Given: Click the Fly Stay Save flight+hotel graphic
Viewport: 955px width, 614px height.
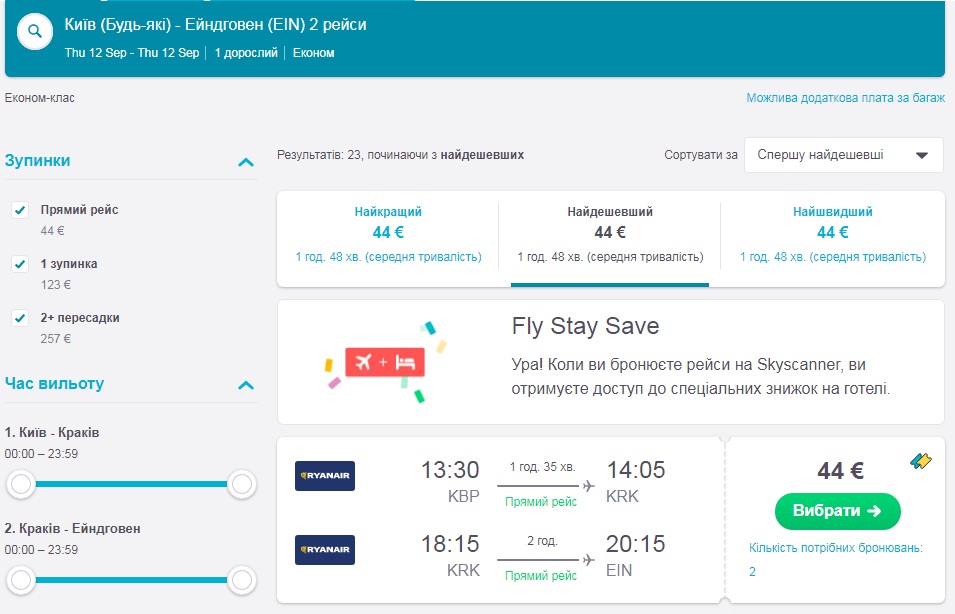Looking at the screenshot, I should click(386, 362).
